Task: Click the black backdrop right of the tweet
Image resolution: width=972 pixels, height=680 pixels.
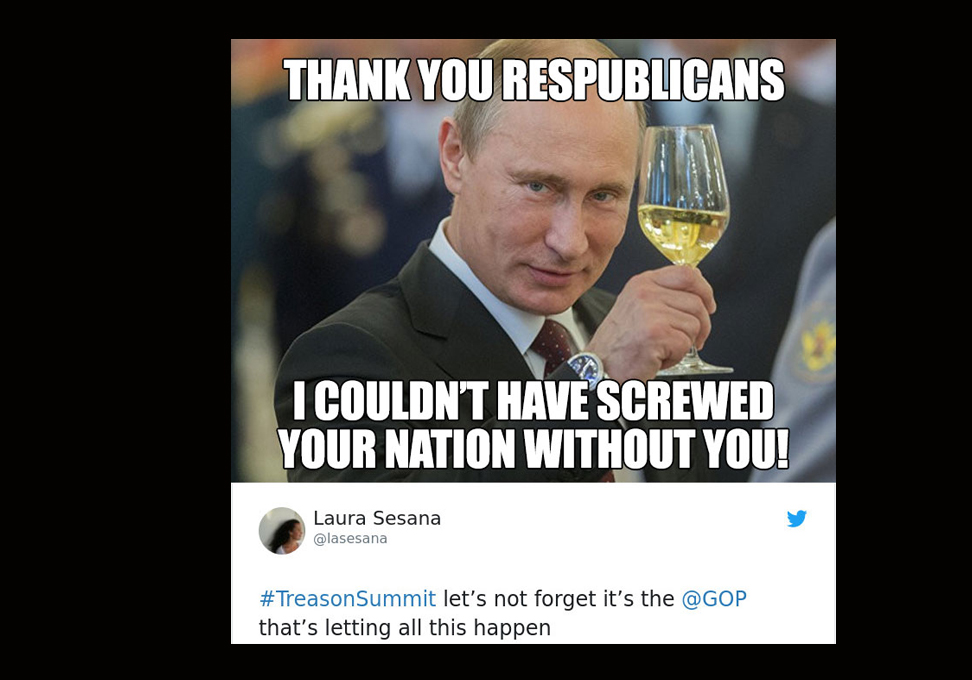Action: coord(904,340)
